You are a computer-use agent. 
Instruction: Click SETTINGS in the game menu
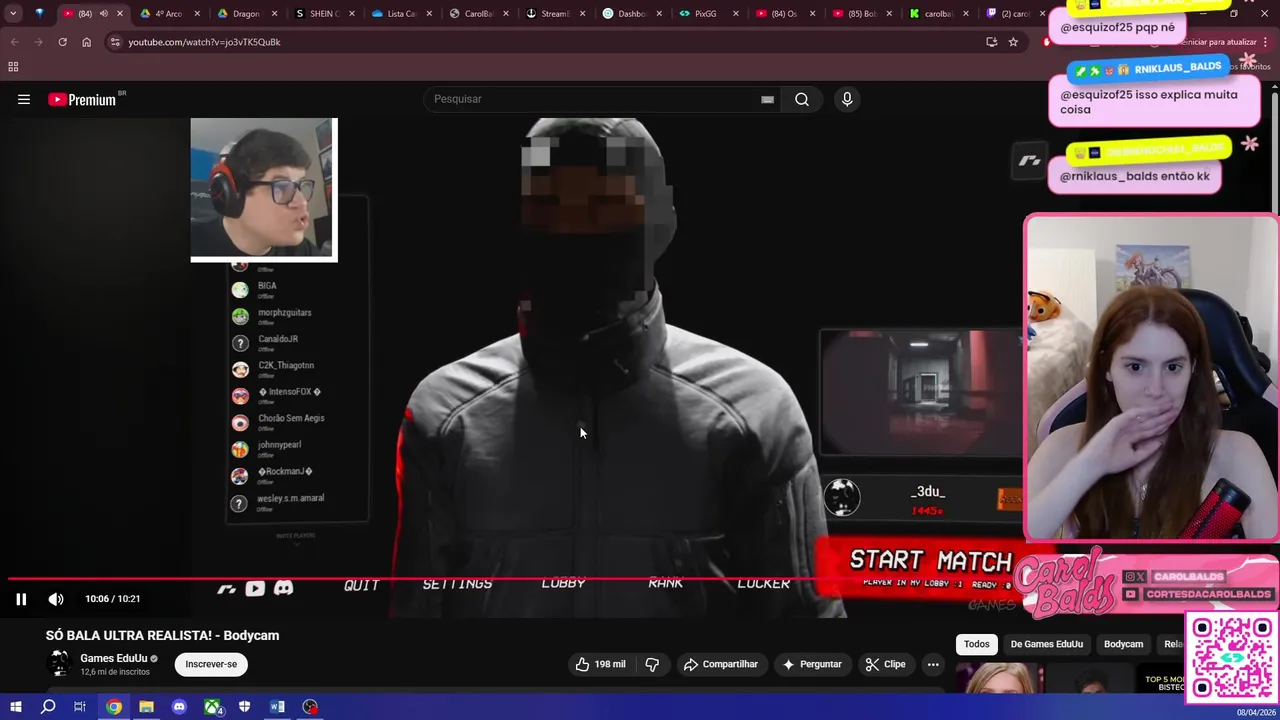pyautogui.click(x=457, y=585)
